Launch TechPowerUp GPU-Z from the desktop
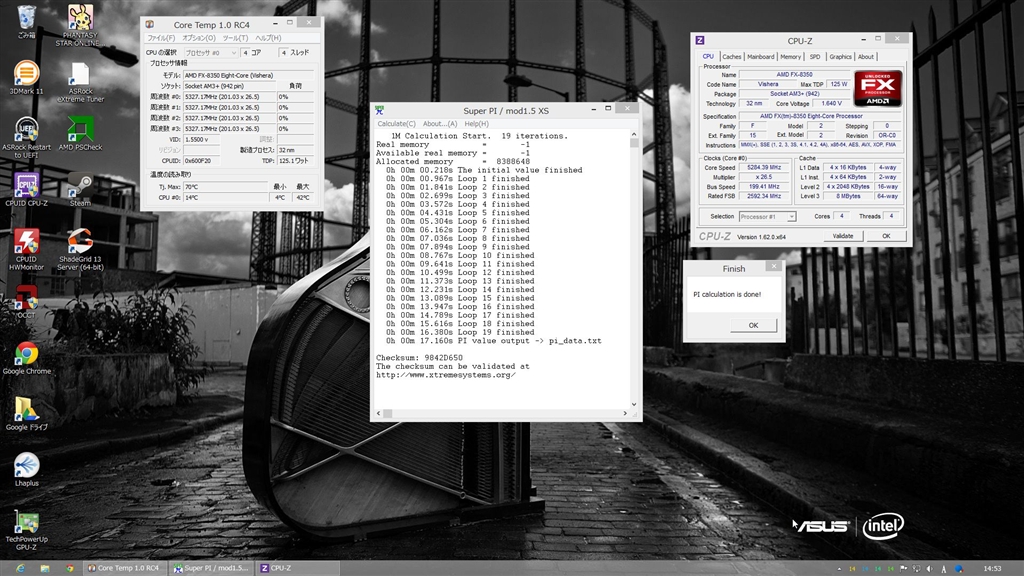Image resolution: width=1024 pixels, height=576 pixels. point(26,523)
